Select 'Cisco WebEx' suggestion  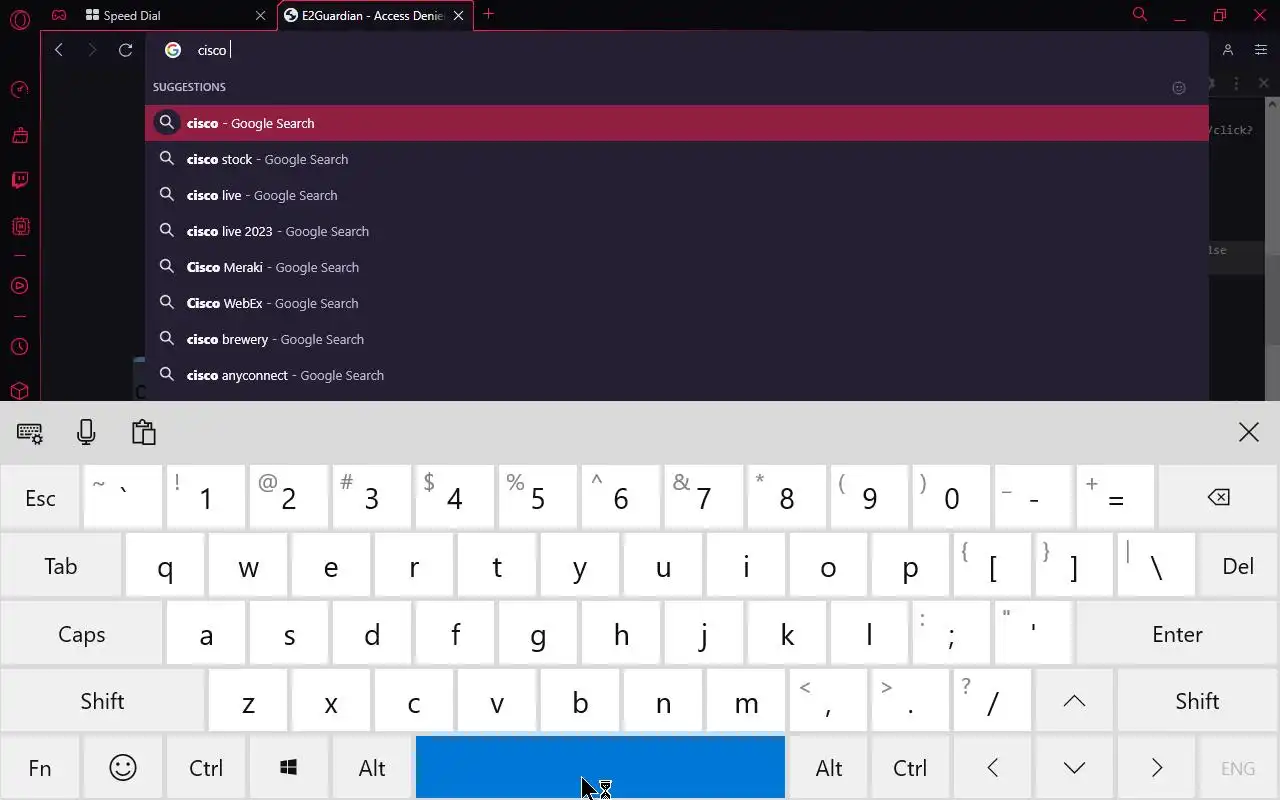[x=677, y=303]
